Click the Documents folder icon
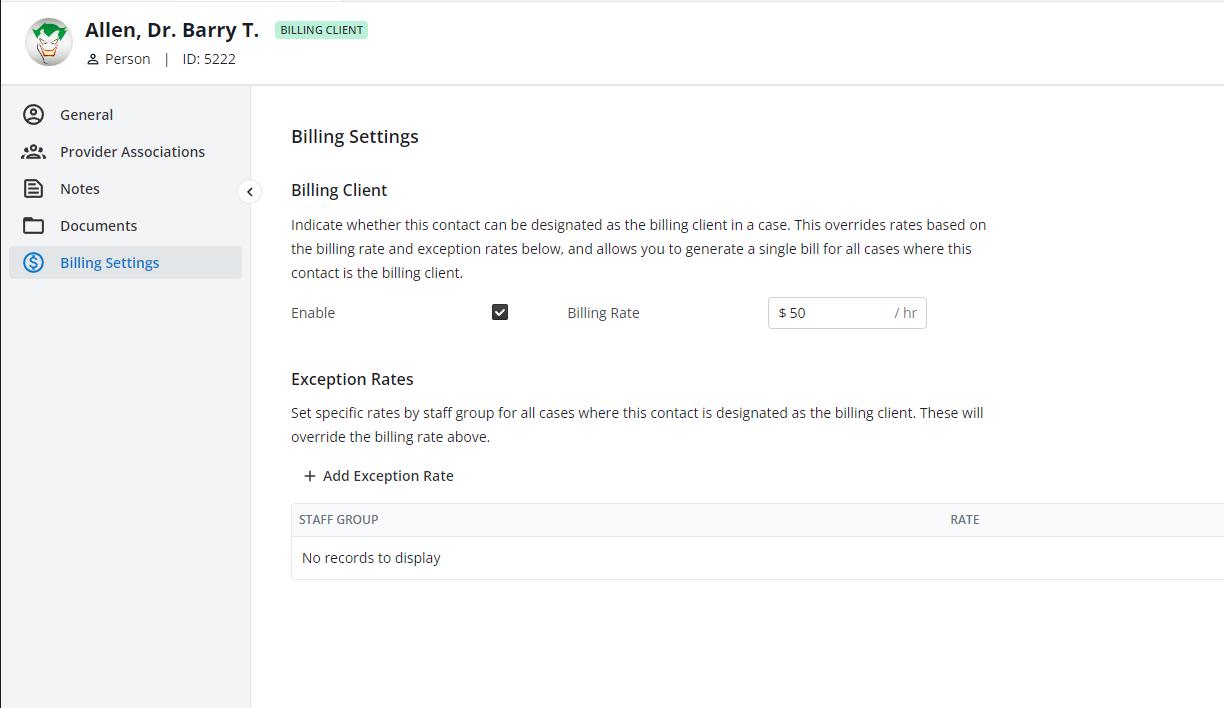Viewport: 1224px width, 708px height. 34,226
